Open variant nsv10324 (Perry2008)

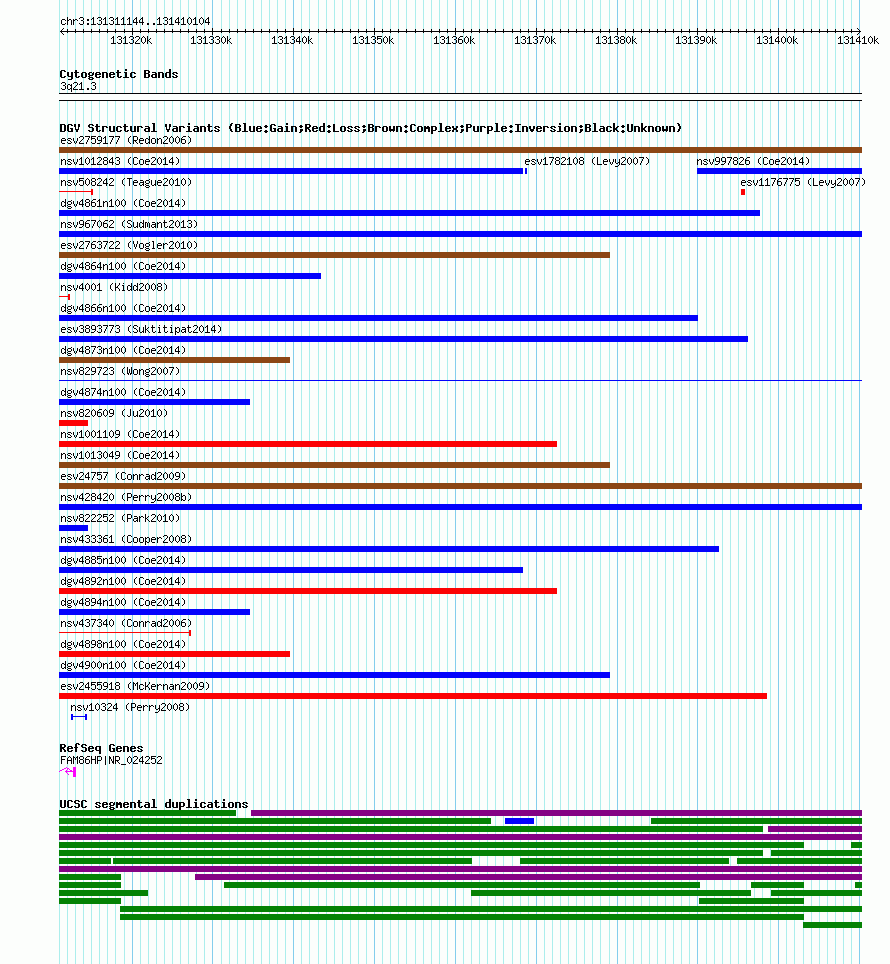click(x=130, y=707)
